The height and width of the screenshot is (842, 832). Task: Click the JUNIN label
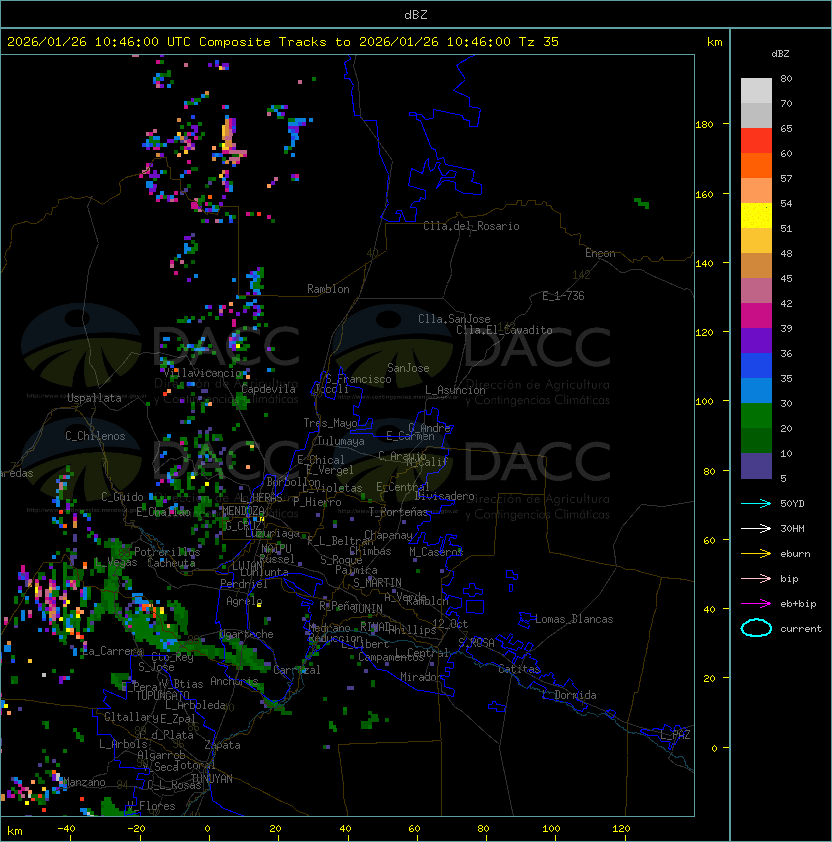tap(367, 608)
